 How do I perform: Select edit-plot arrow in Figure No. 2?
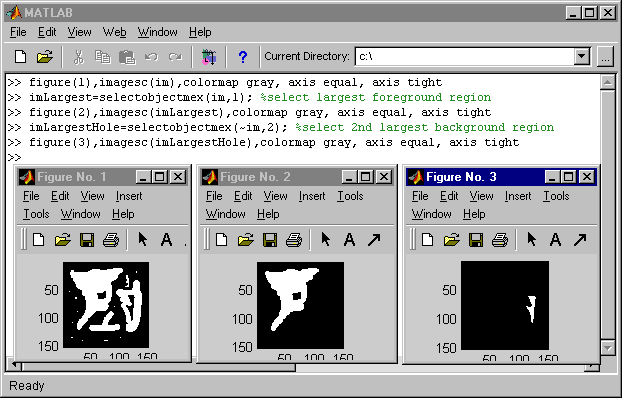(326, 239)
